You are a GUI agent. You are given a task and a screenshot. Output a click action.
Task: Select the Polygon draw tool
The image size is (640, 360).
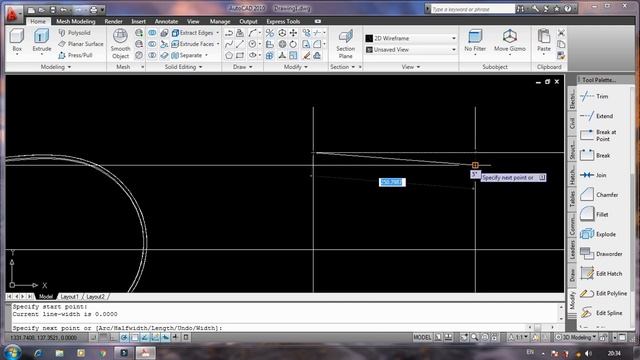click(x=229, y=56)
